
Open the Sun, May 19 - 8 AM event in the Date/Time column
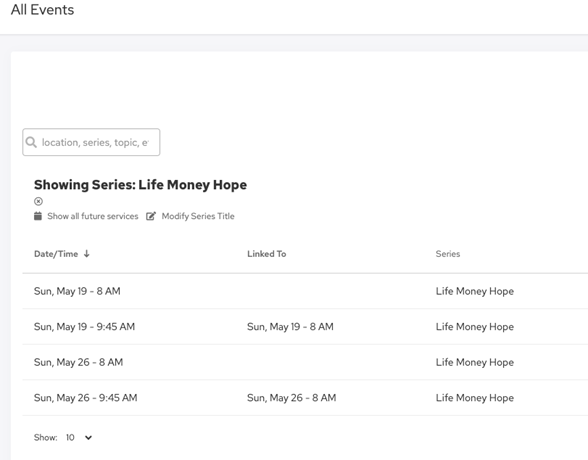pyautogui.click(x=77, y=291)
